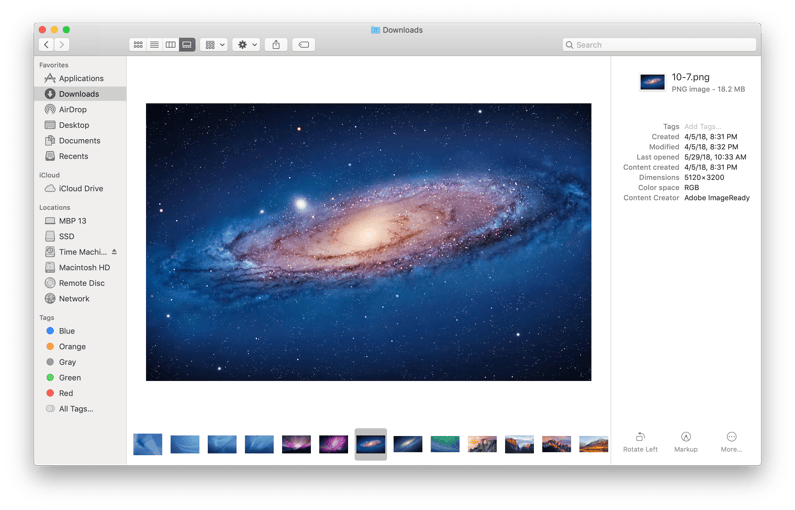Image resolution: width=795 pixels, height=510 pixels.
Task: Switch to gallery view
Action: (187, 45)
